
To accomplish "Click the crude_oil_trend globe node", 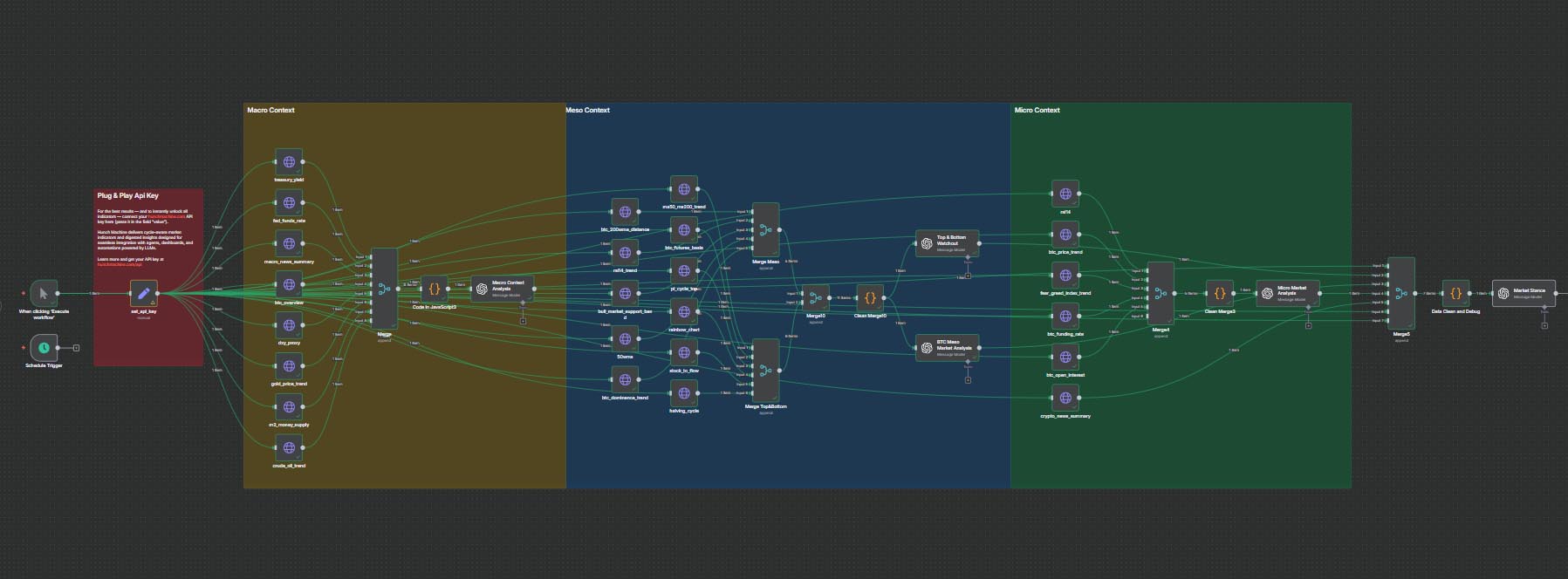I will tap(289, 448).
